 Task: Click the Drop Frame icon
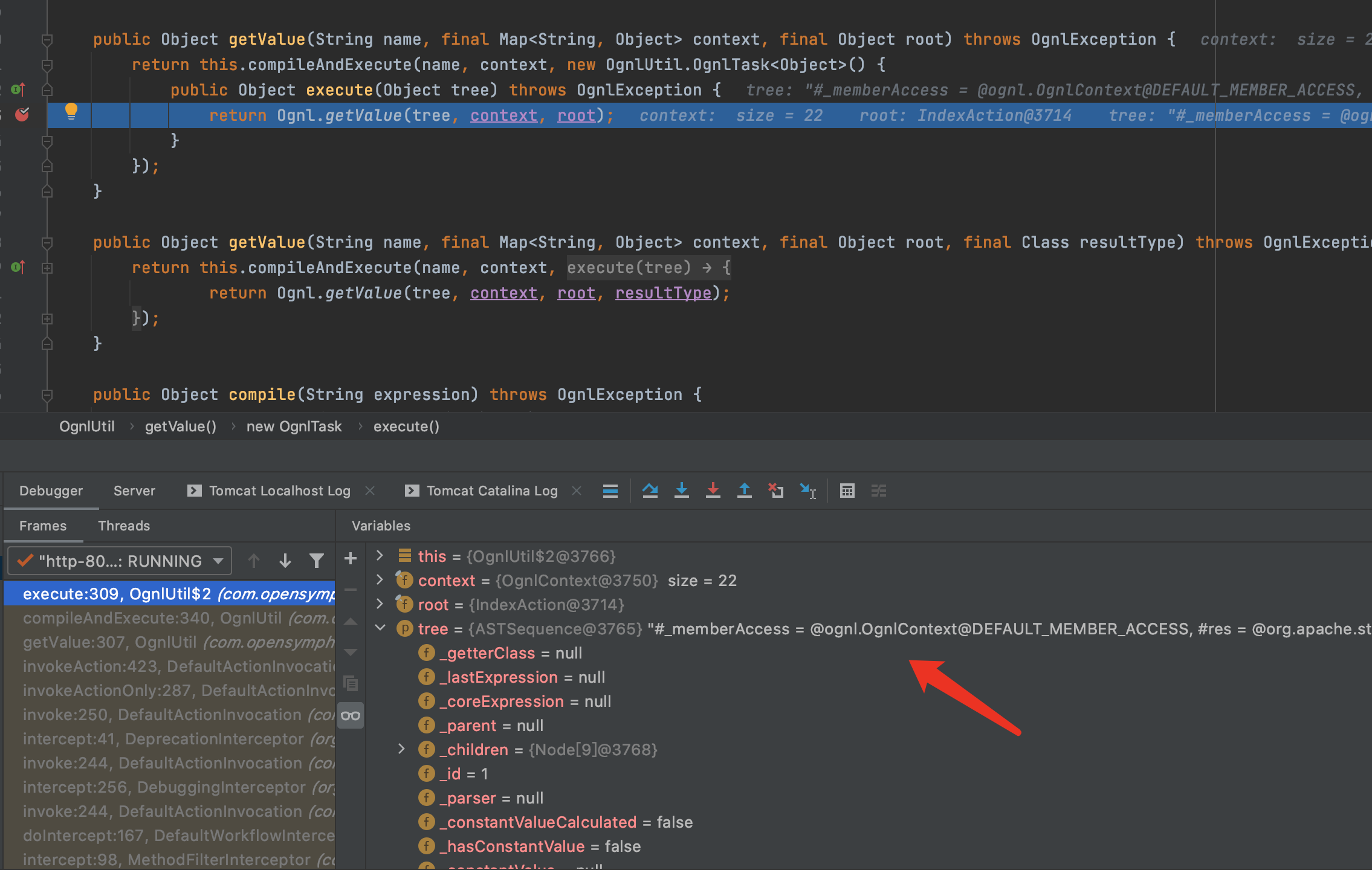pos(775,491)
